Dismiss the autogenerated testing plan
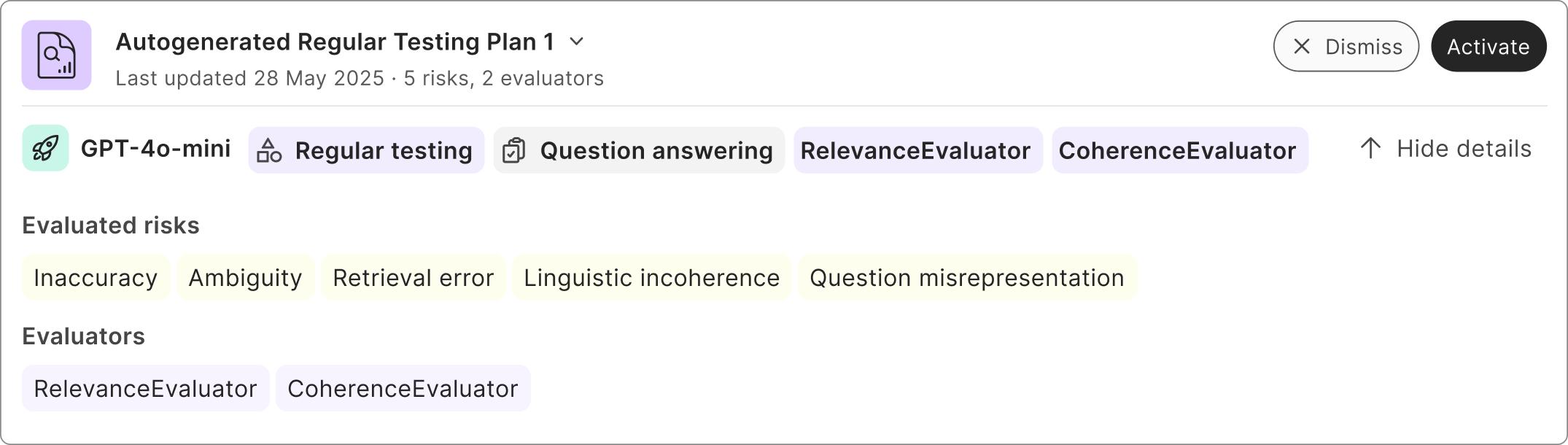The width and height of the screenshot is (1568, 445). click(x=1346, y=47)
